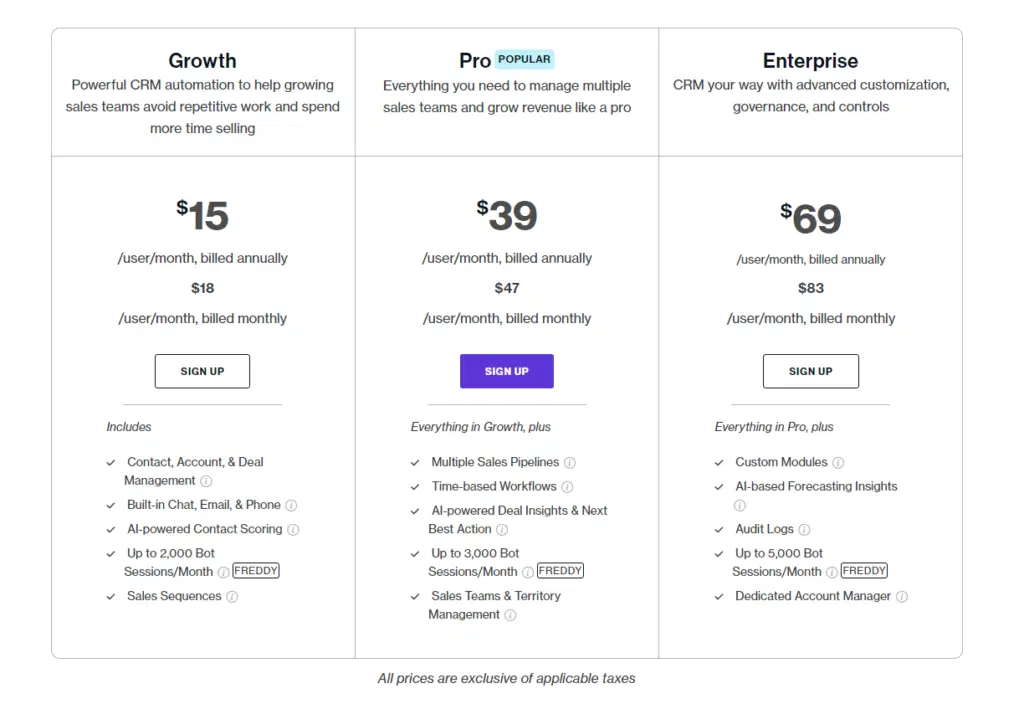This screenshot has width=1024, height=709.
Task: Click info icon next to AI-powered Contact Scoring
Action: coord(293,530)
